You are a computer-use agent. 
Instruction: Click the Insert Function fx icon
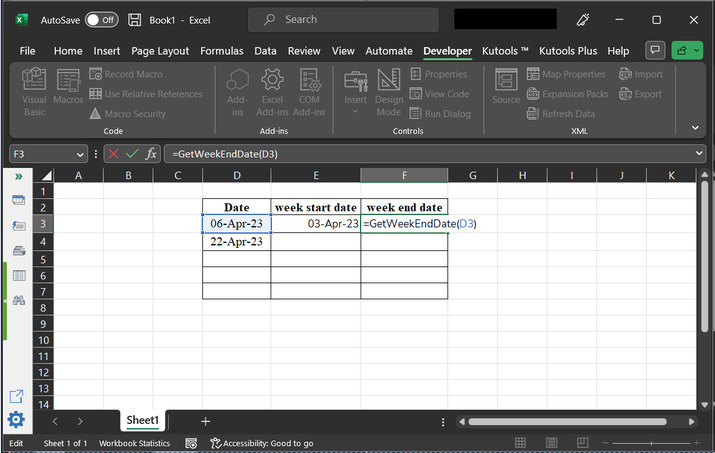click(x=151, y=154)
